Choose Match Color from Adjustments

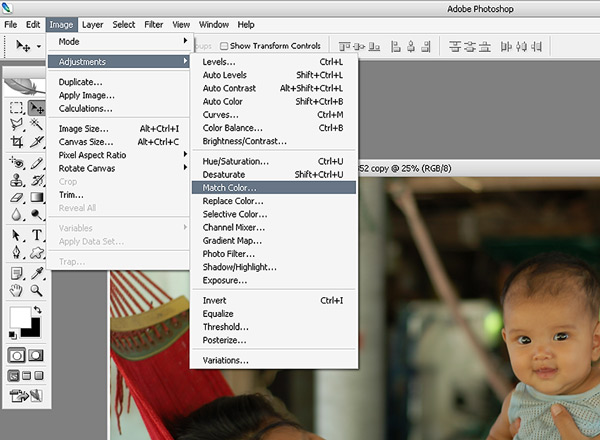click(x=274, y=187)
